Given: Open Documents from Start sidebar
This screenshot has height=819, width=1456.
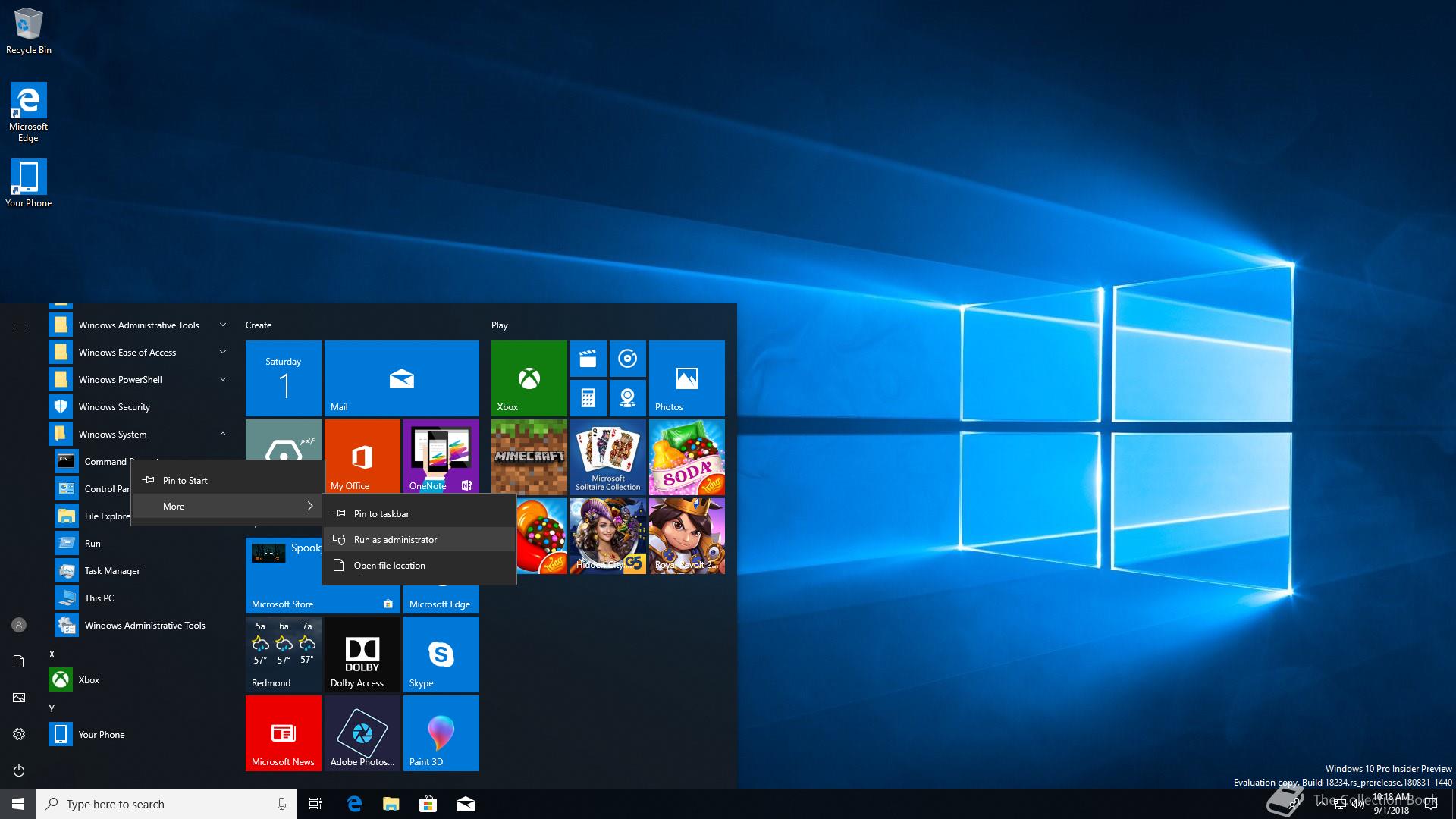Looking at the screenshot, I should coord(19,661).
